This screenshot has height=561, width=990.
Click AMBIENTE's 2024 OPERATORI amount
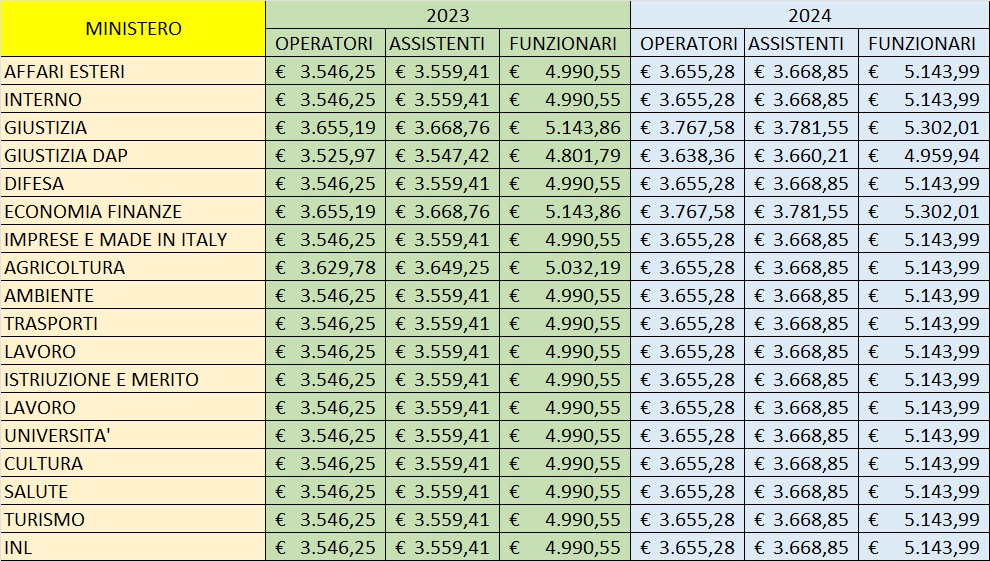point(688,295)
